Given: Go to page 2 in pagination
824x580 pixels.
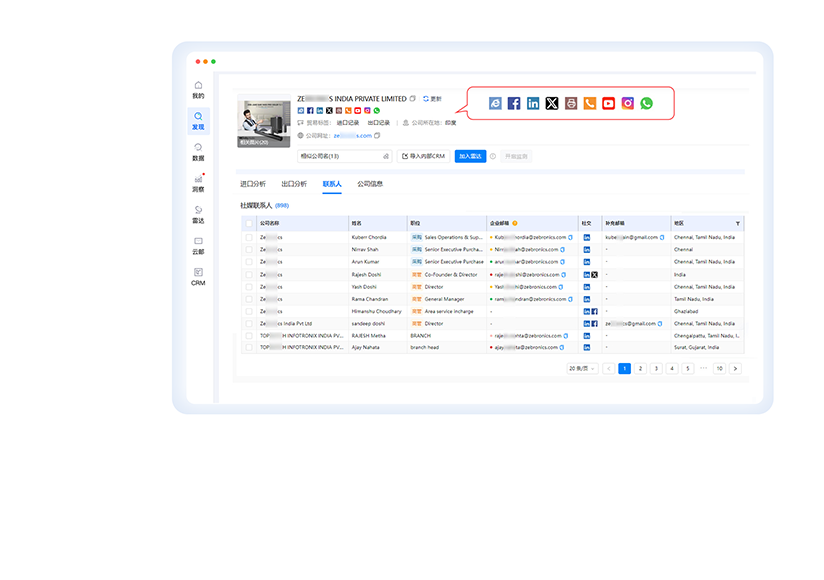Looking at the screenshot, I should (x=640, y=368).
